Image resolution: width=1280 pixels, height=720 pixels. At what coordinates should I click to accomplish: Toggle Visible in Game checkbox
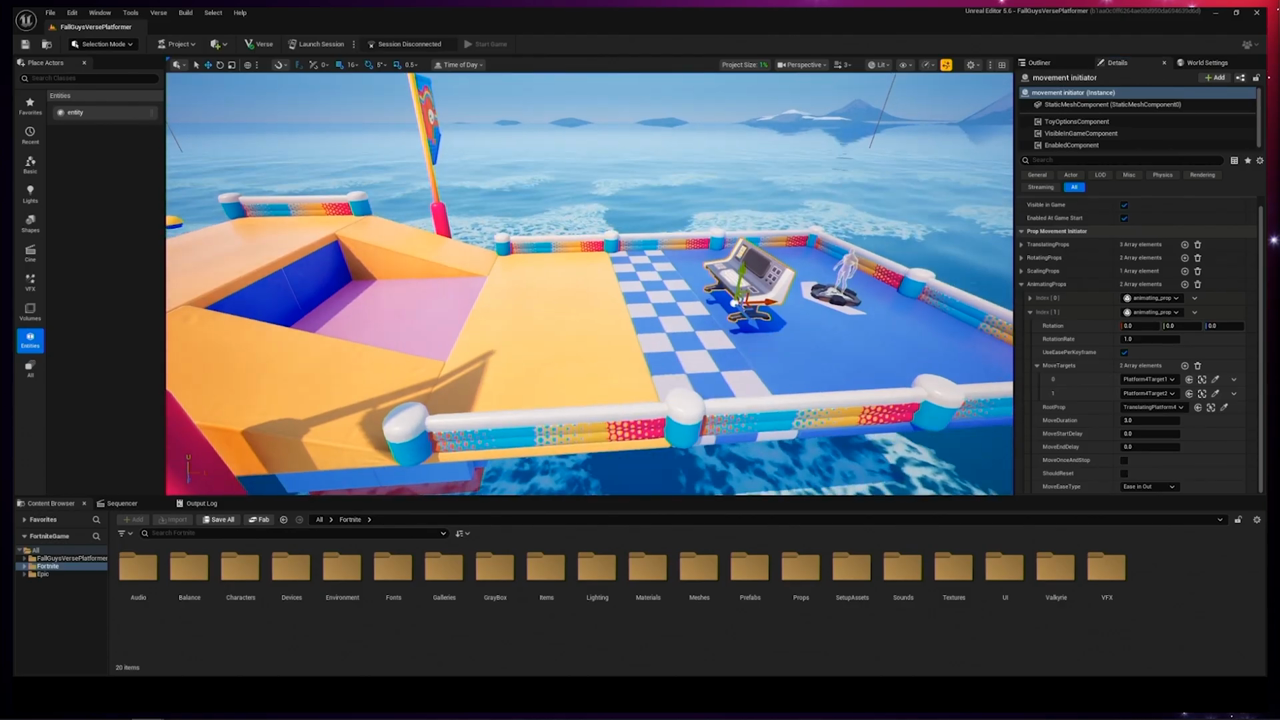point(1124,205)
